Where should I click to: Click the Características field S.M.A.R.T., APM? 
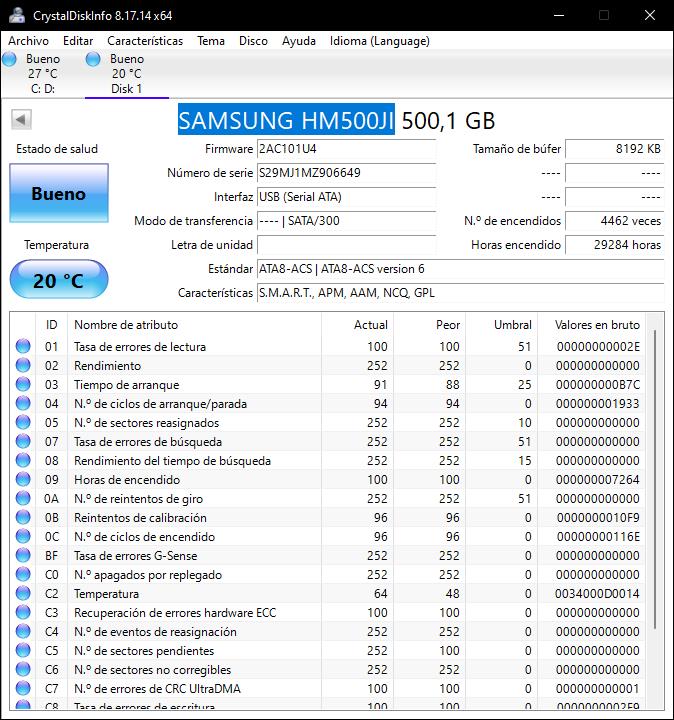tap(461, 293)
